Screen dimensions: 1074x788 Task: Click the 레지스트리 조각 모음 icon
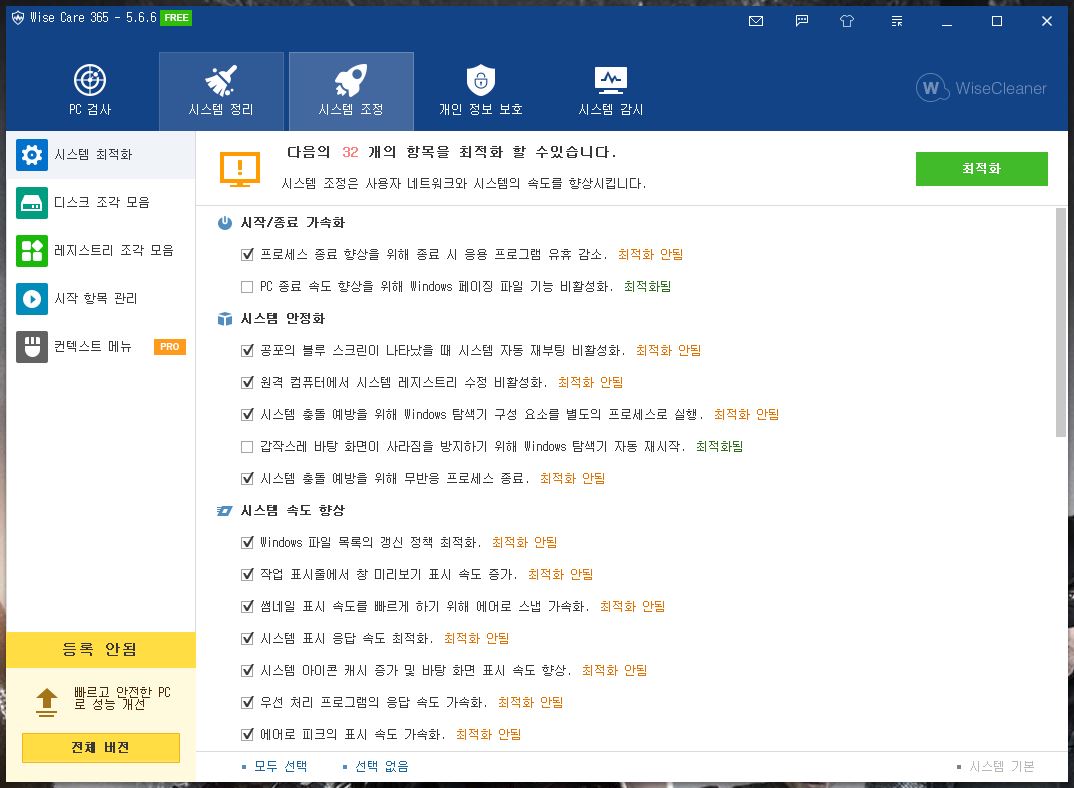[32, 251]
